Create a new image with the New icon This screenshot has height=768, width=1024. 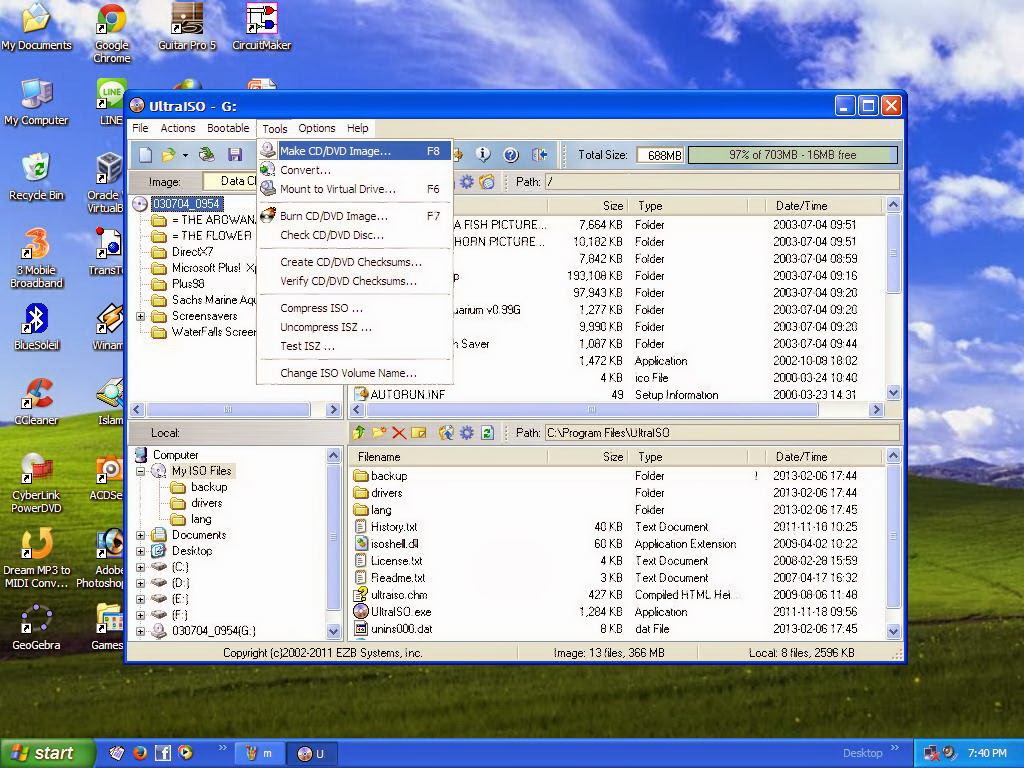tap(147, 154)
